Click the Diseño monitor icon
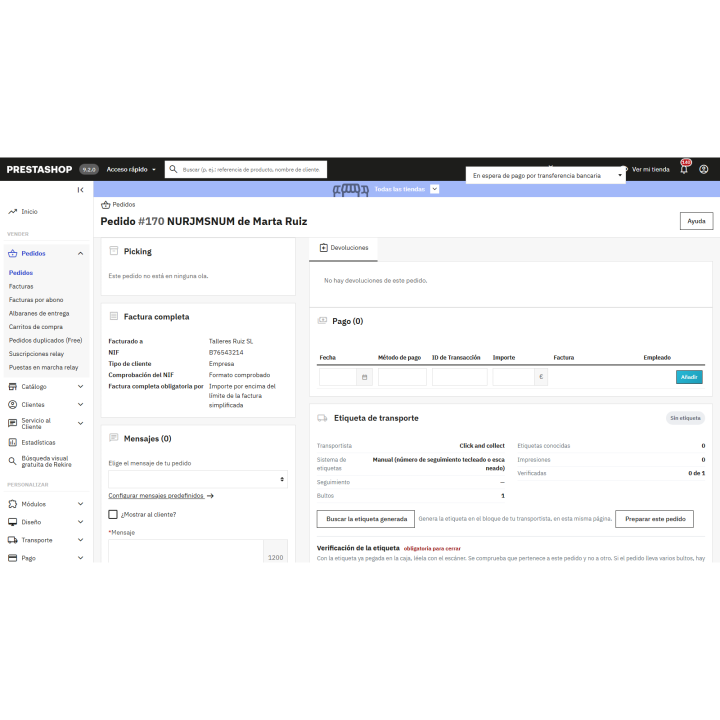This screenshot has width=720, height=720. [12, 522]
